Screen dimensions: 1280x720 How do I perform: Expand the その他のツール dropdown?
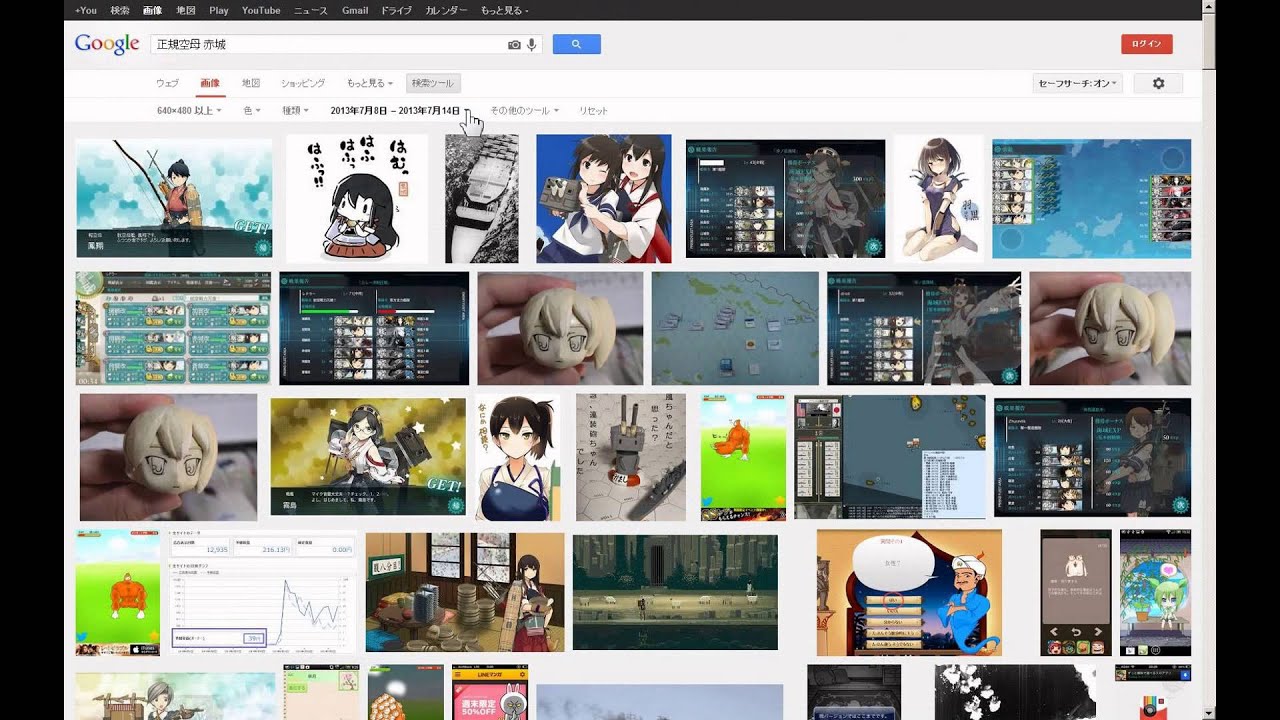click(524, 110)
